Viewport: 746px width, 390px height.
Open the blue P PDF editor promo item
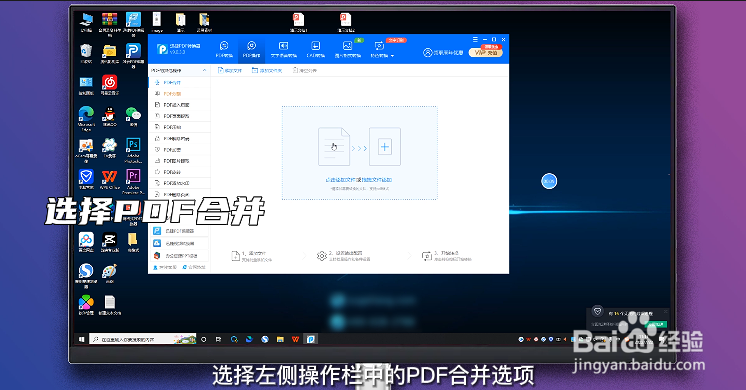pyautogui.click(x=179, y=231)
